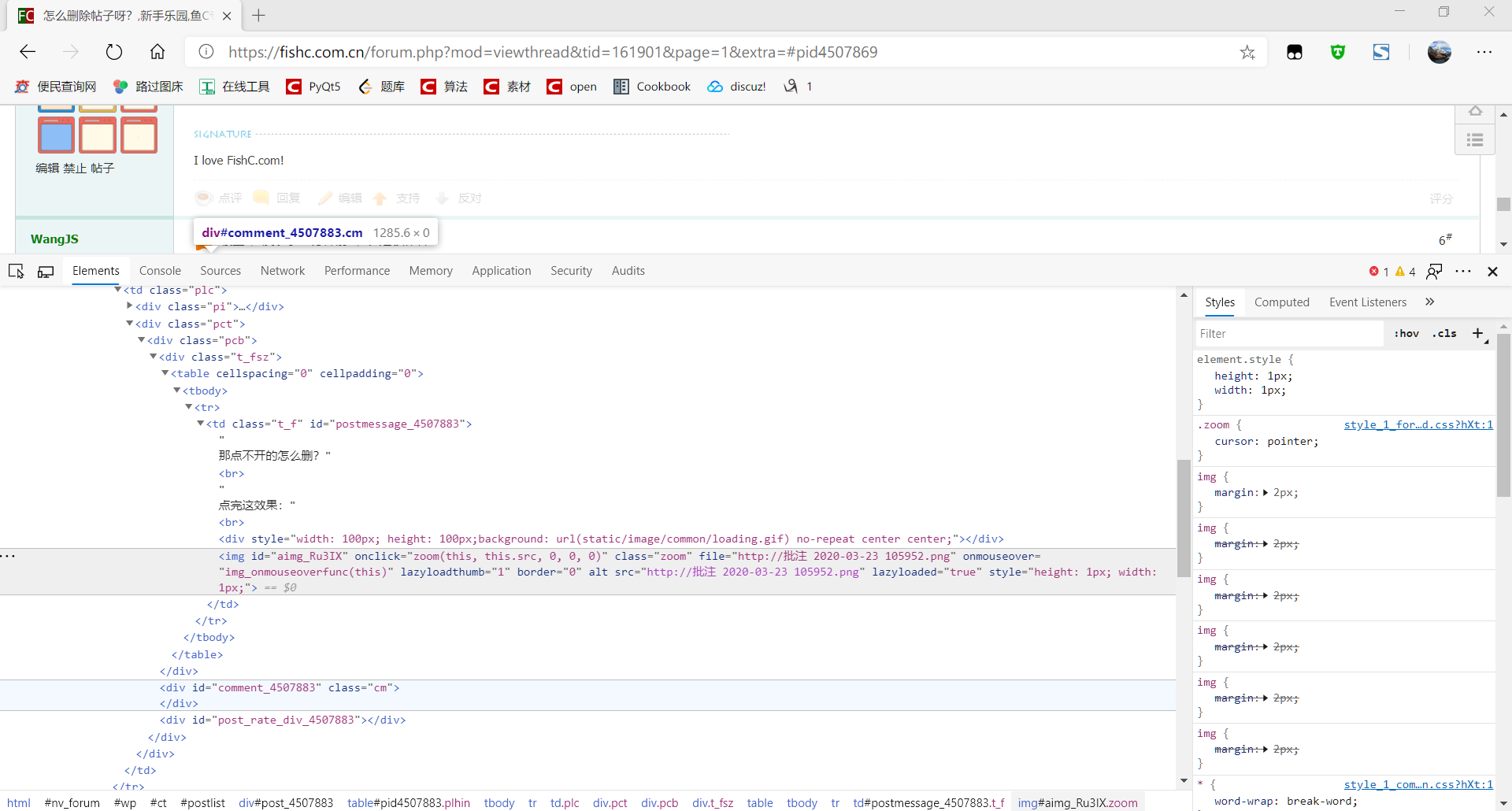Open style_1_for...d.css source link
1512x811 pixels.
coord(1418,425)
